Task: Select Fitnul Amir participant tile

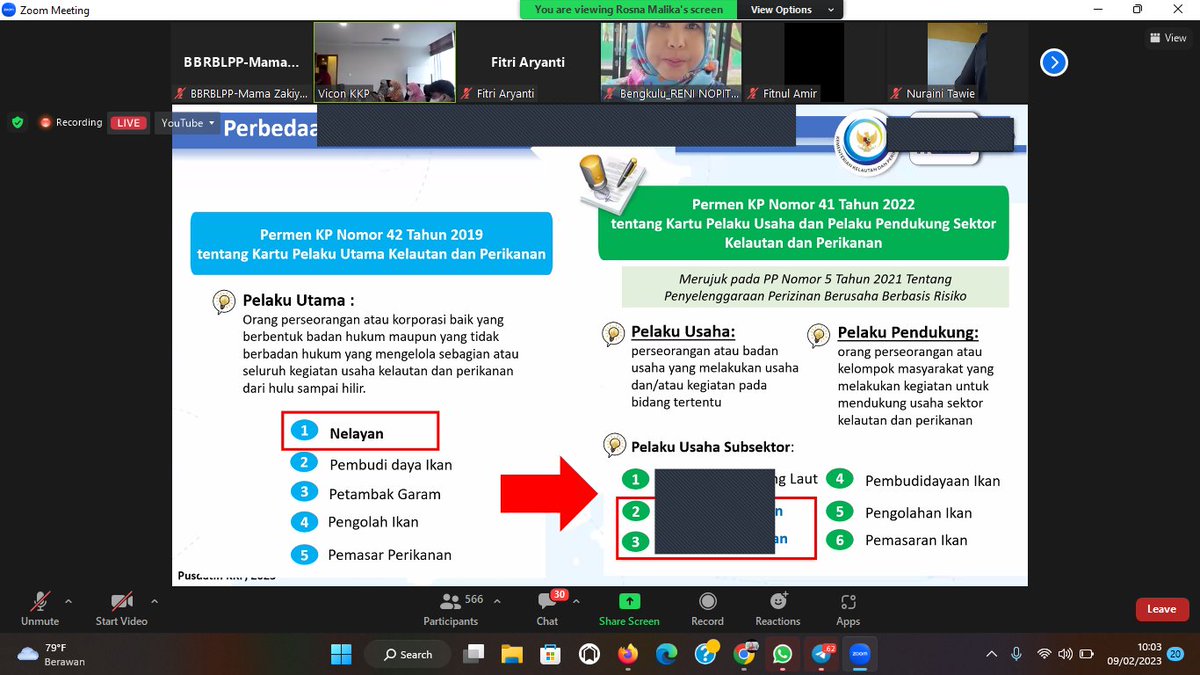Action: (814, 62)
